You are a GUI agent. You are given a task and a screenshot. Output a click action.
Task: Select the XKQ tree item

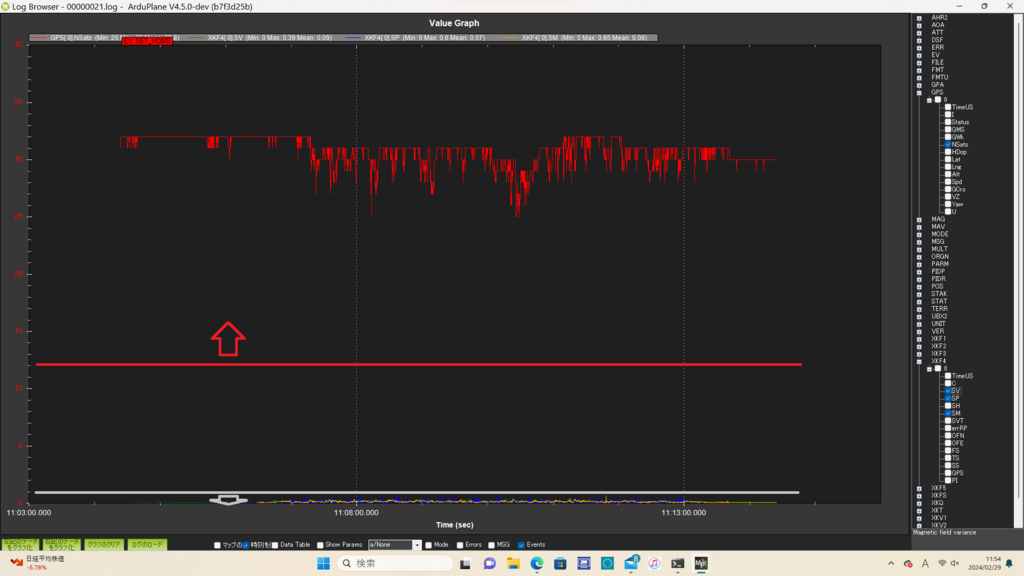pyautogui.click(x=938, y=503)
